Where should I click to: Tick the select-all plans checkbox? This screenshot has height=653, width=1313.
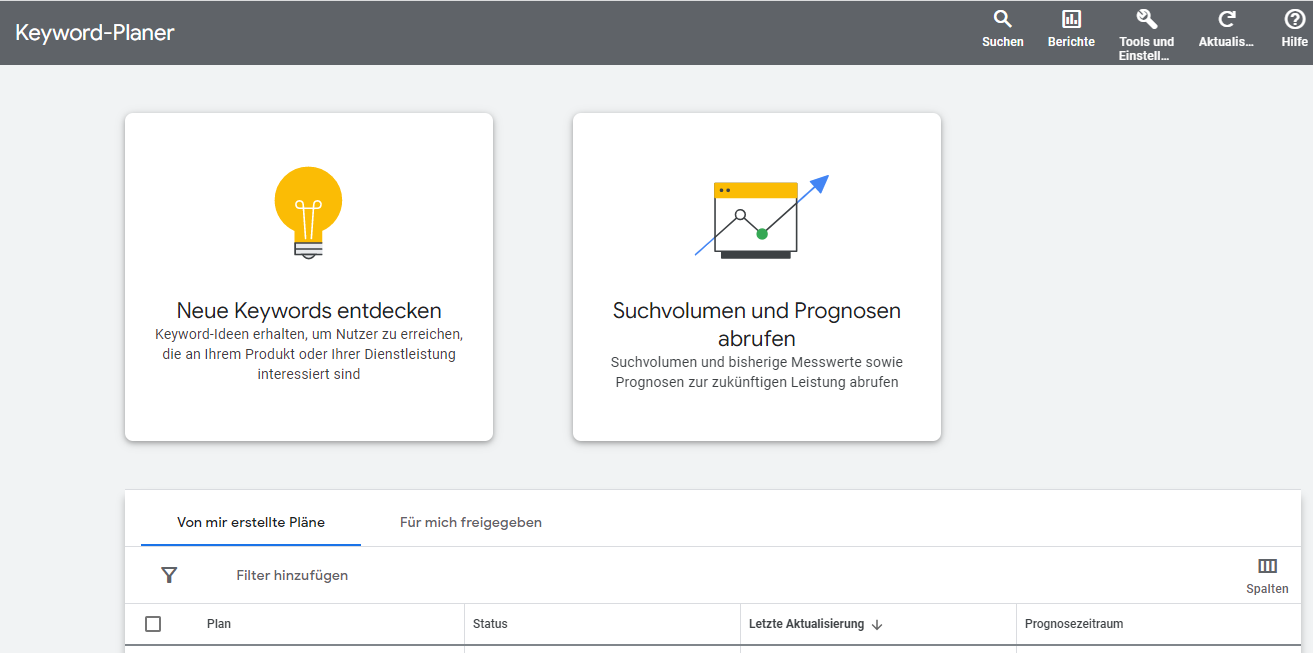tap(153, 624)
